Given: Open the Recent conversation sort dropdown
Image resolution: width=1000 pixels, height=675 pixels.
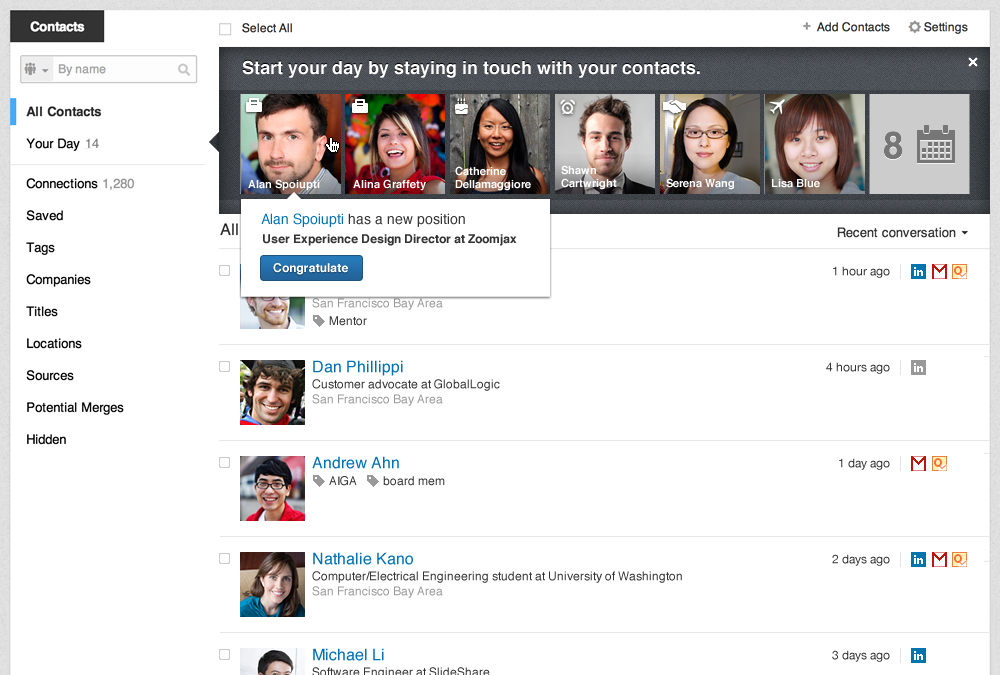Looking at the screenshot, I should [901, 232].
